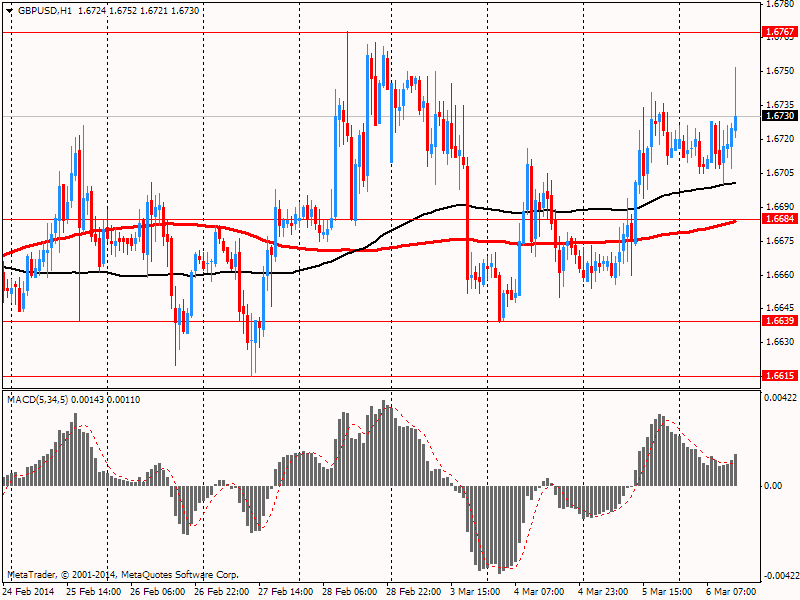This screenshot has width=800, height=600.
Task: Click the GBPUSD,H1 chart title text
Action: [45, 9]
